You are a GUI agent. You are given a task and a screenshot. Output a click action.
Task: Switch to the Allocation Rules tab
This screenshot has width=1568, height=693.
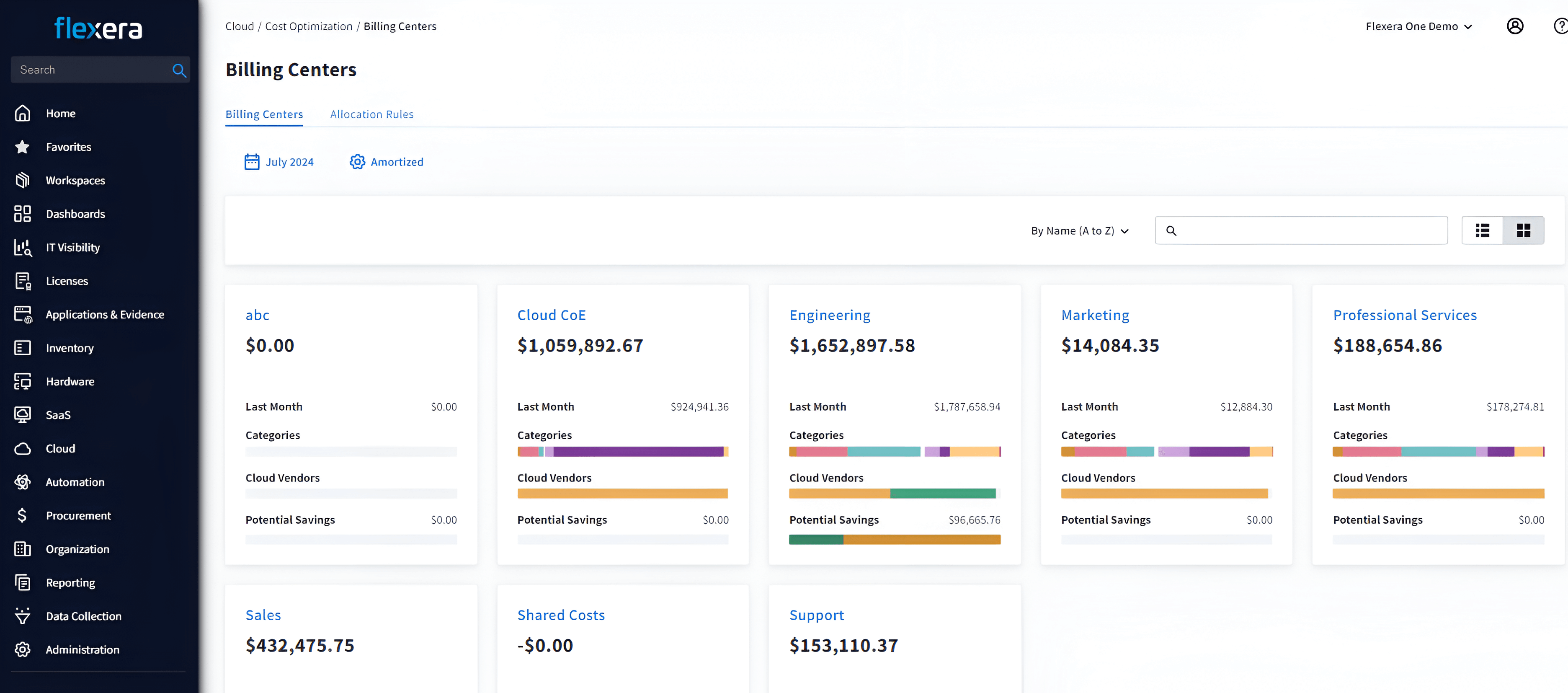[371, 114]
